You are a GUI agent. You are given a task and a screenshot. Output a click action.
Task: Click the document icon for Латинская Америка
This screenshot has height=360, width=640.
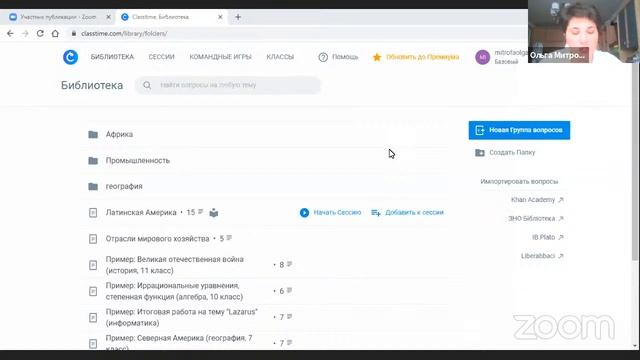coord(93,213)
